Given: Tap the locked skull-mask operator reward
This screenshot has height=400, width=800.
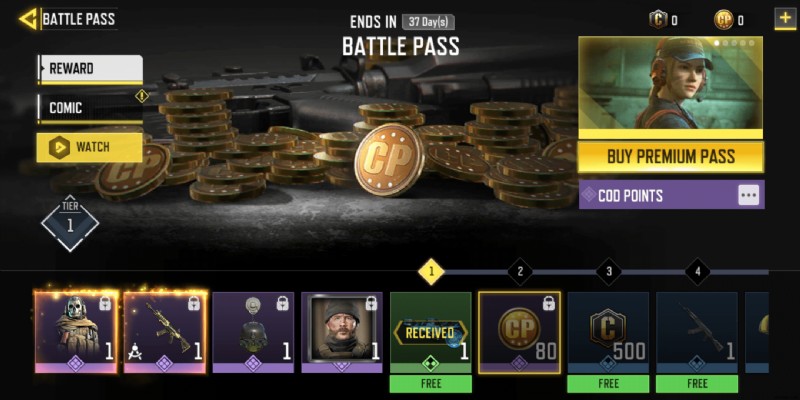Looking at the screenshot, I should pos(76,332).
